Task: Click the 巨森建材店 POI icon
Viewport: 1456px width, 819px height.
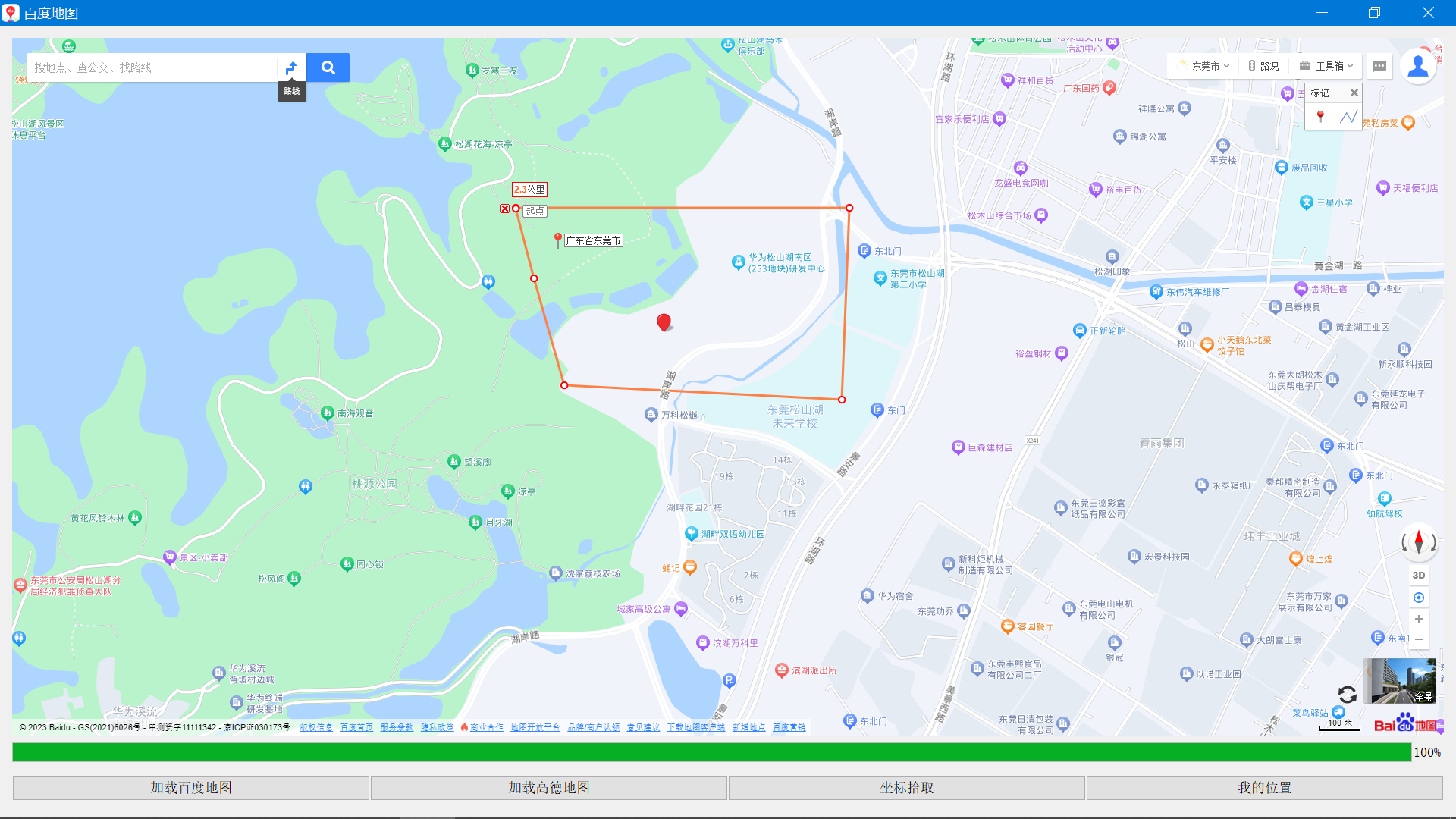Action: [x=958, y=447]
